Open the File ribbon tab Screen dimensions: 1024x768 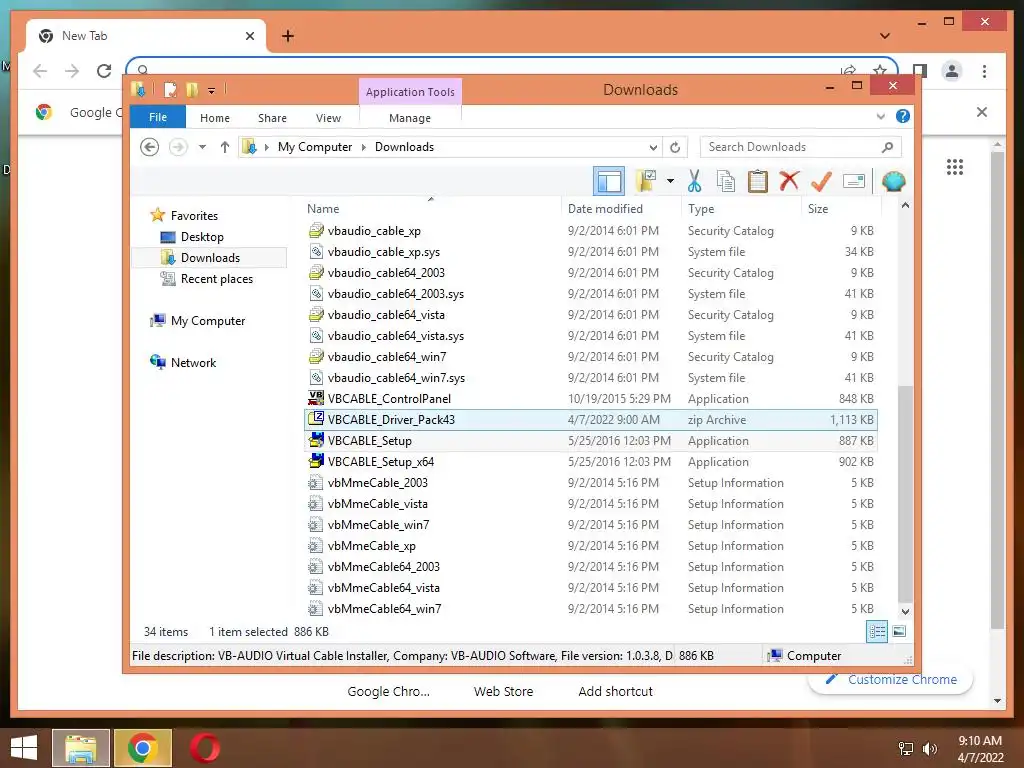157,117
